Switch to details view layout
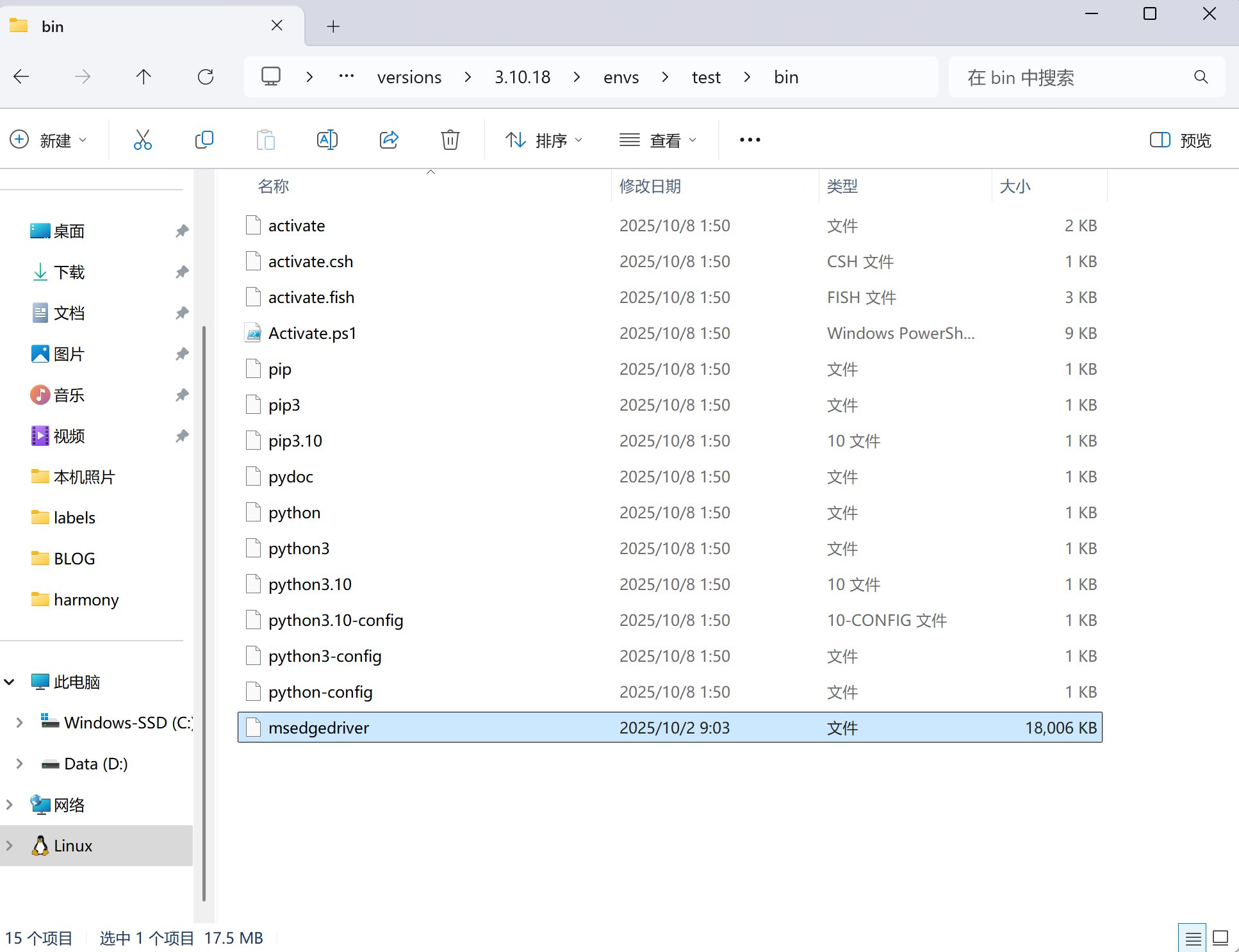This screenshot has width=1239, height=952. pyautogui.click(x=1192, y=938)
